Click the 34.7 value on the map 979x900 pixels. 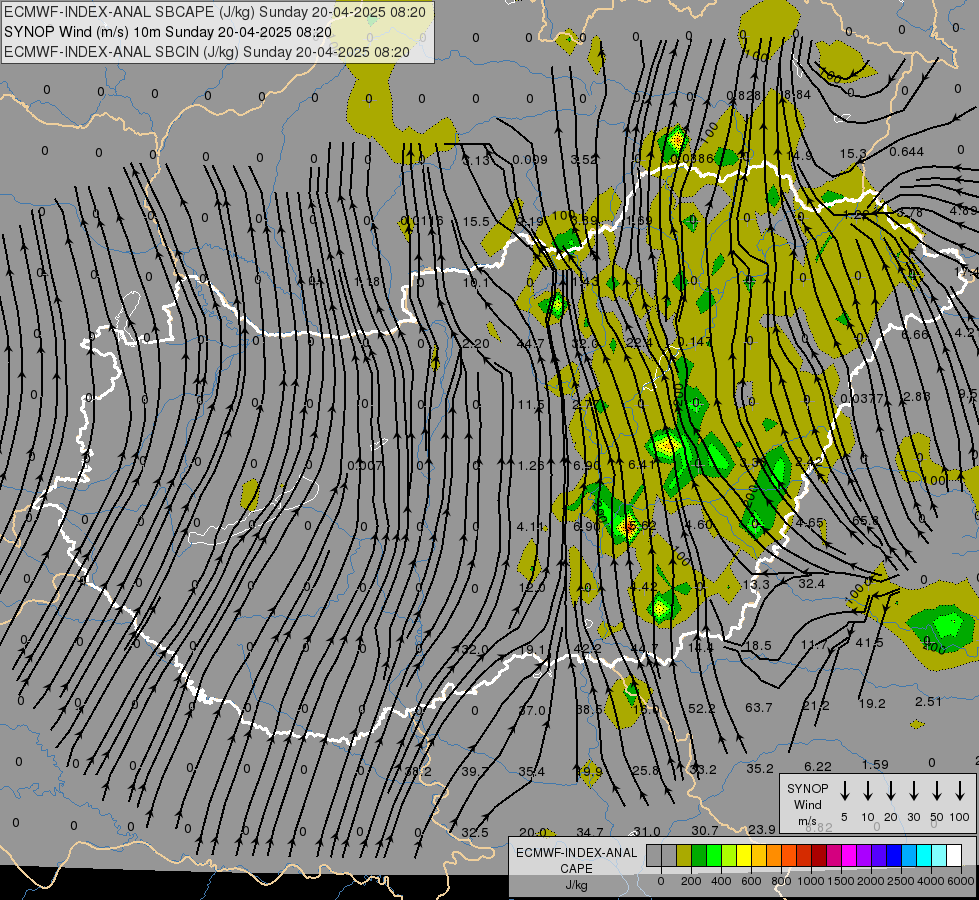pyautogui.click(x=590, y=832)
